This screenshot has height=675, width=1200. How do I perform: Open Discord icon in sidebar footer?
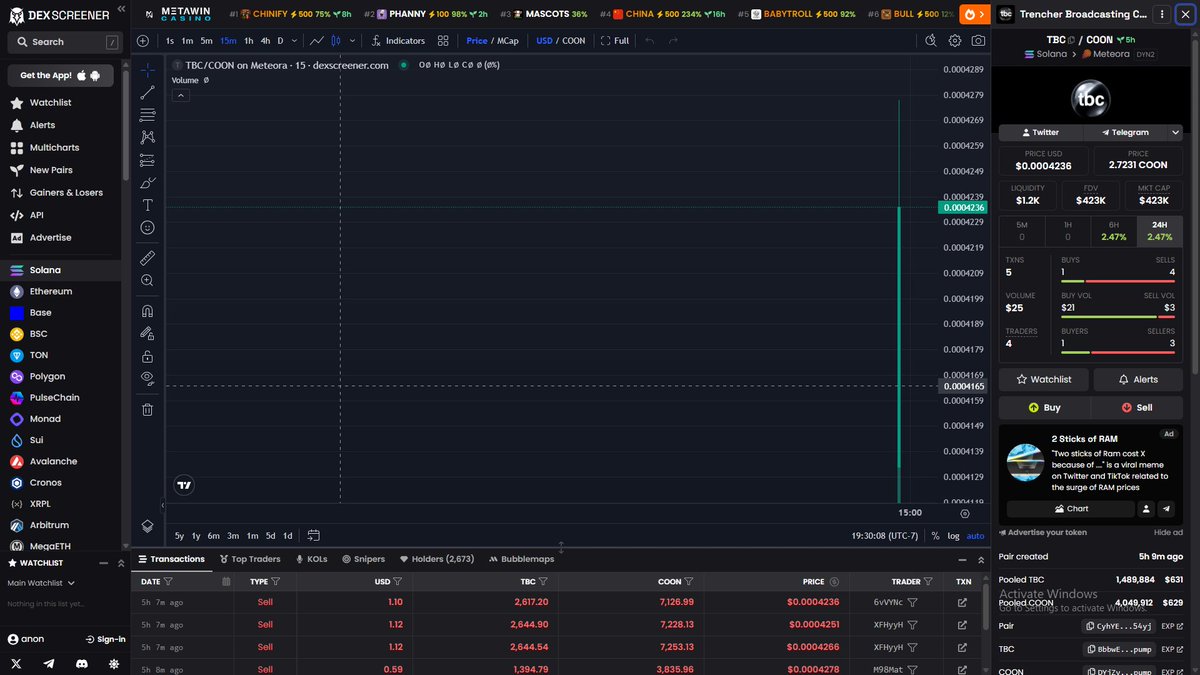(82, 663)
